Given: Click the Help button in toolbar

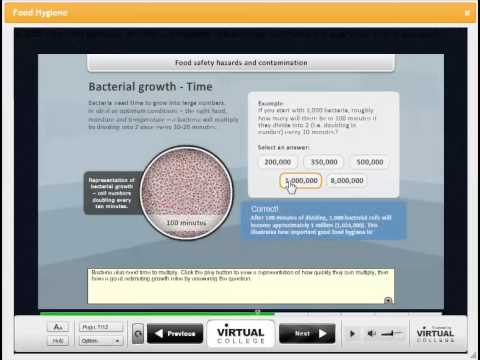Looking at the screenshot, I should click(x=58, y=341).
